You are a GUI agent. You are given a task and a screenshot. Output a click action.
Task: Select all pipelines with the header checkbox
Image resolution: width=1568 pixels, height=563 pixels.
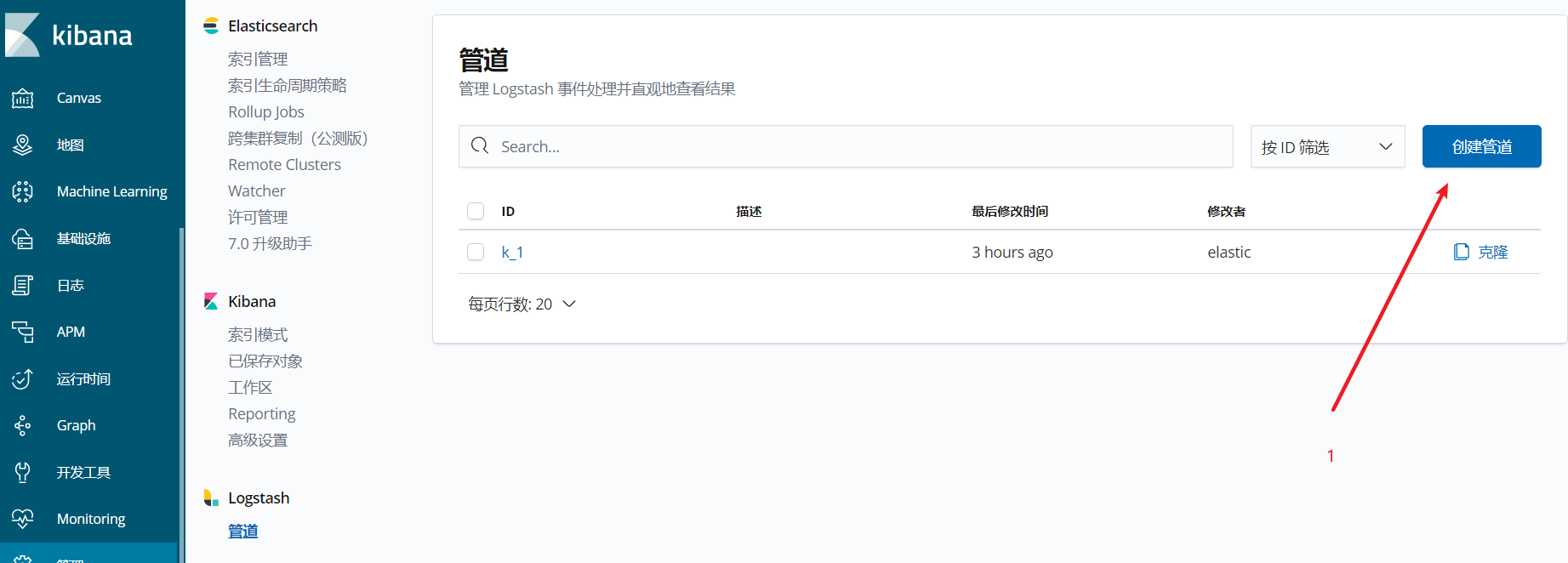point(476,211)
